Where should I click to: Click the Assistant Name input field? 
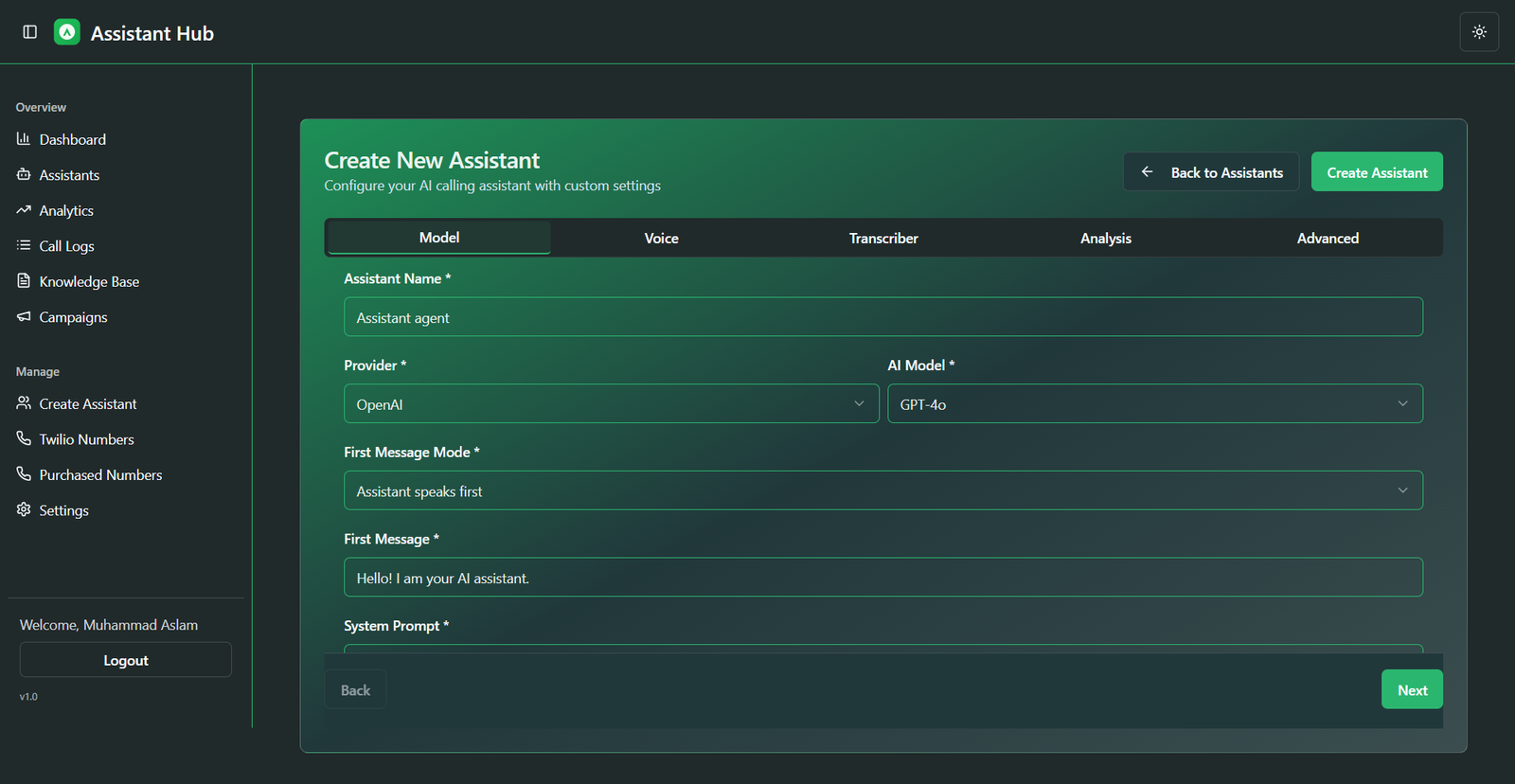point(882,318)
